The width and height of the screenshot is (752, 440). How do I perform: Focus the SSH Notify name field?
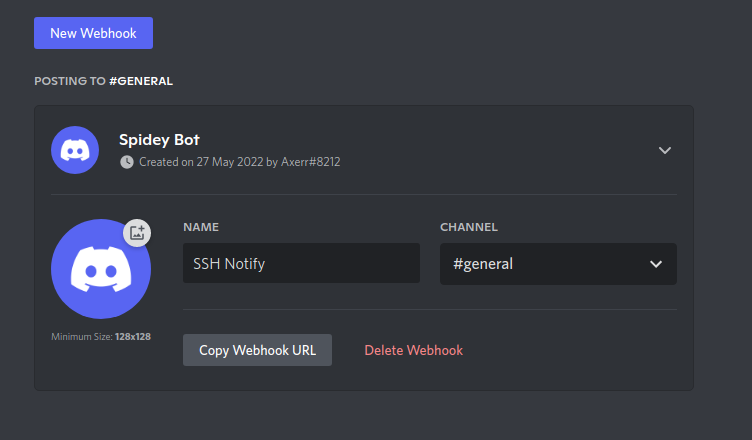click(x=301, y=264)
